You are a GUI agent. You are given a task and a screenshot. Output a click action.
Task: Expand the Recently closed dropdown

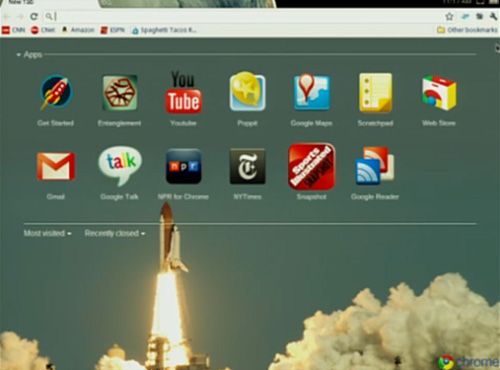click(x=115, y=233)
